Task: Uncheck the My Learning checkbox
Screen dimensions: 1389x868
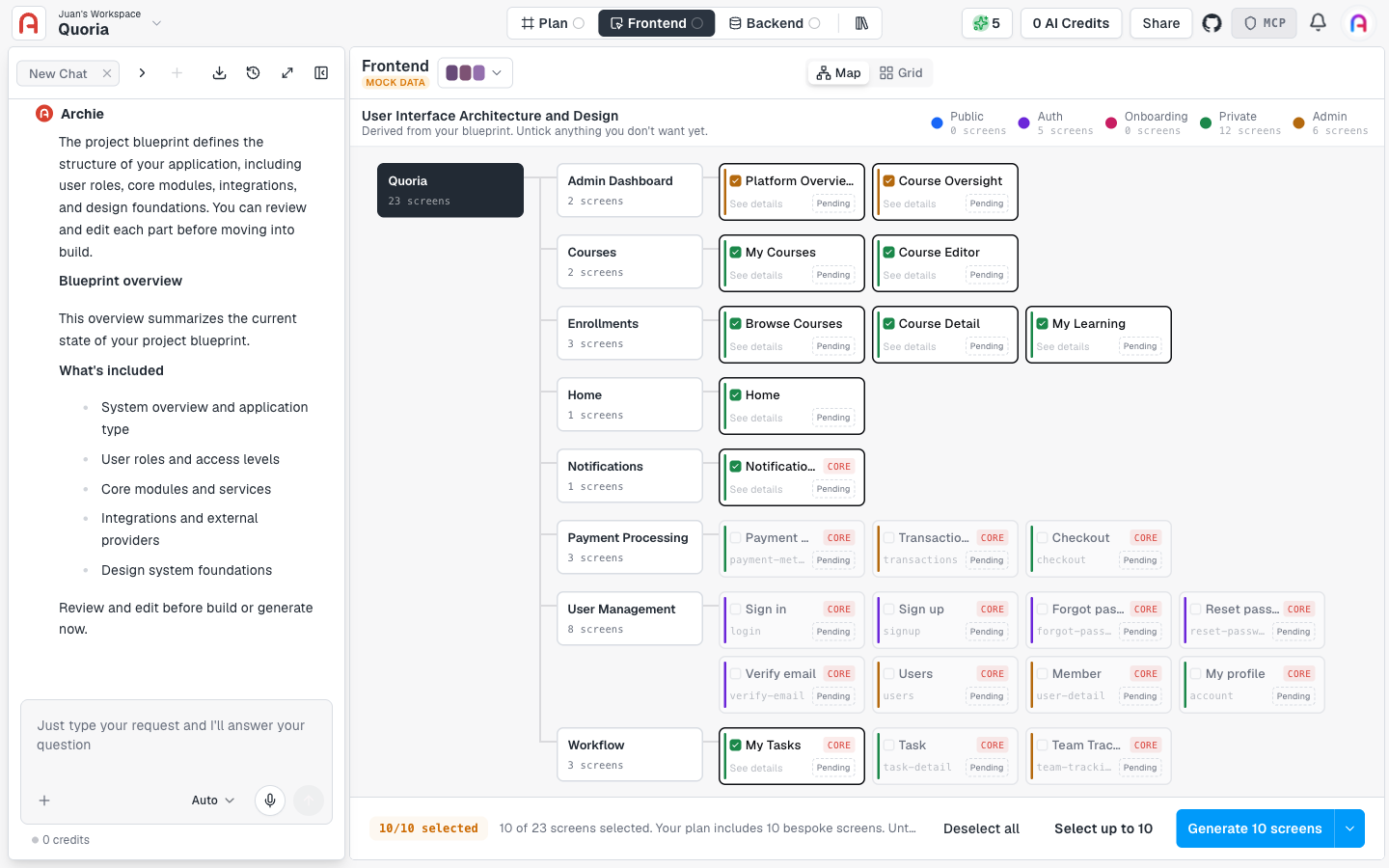Action: point(1043,324)
